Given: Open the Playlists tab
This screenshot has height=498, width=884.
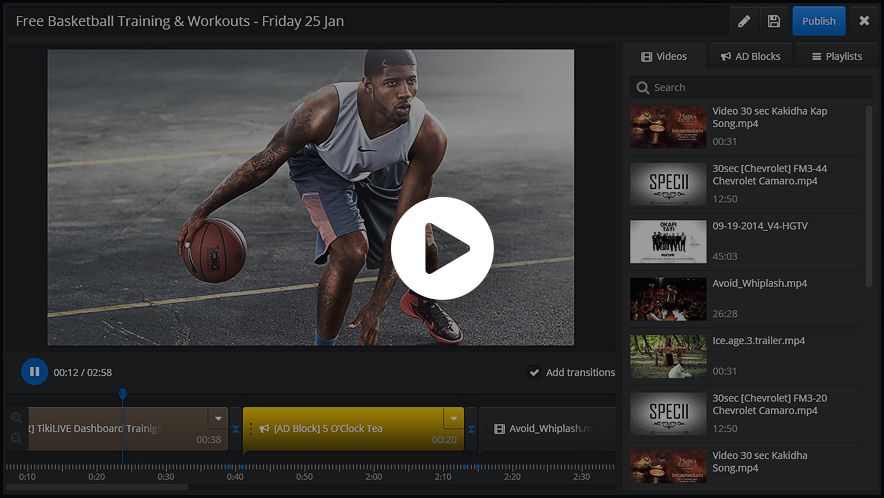Looking at the screenshot, I should [x=836, y=57].
